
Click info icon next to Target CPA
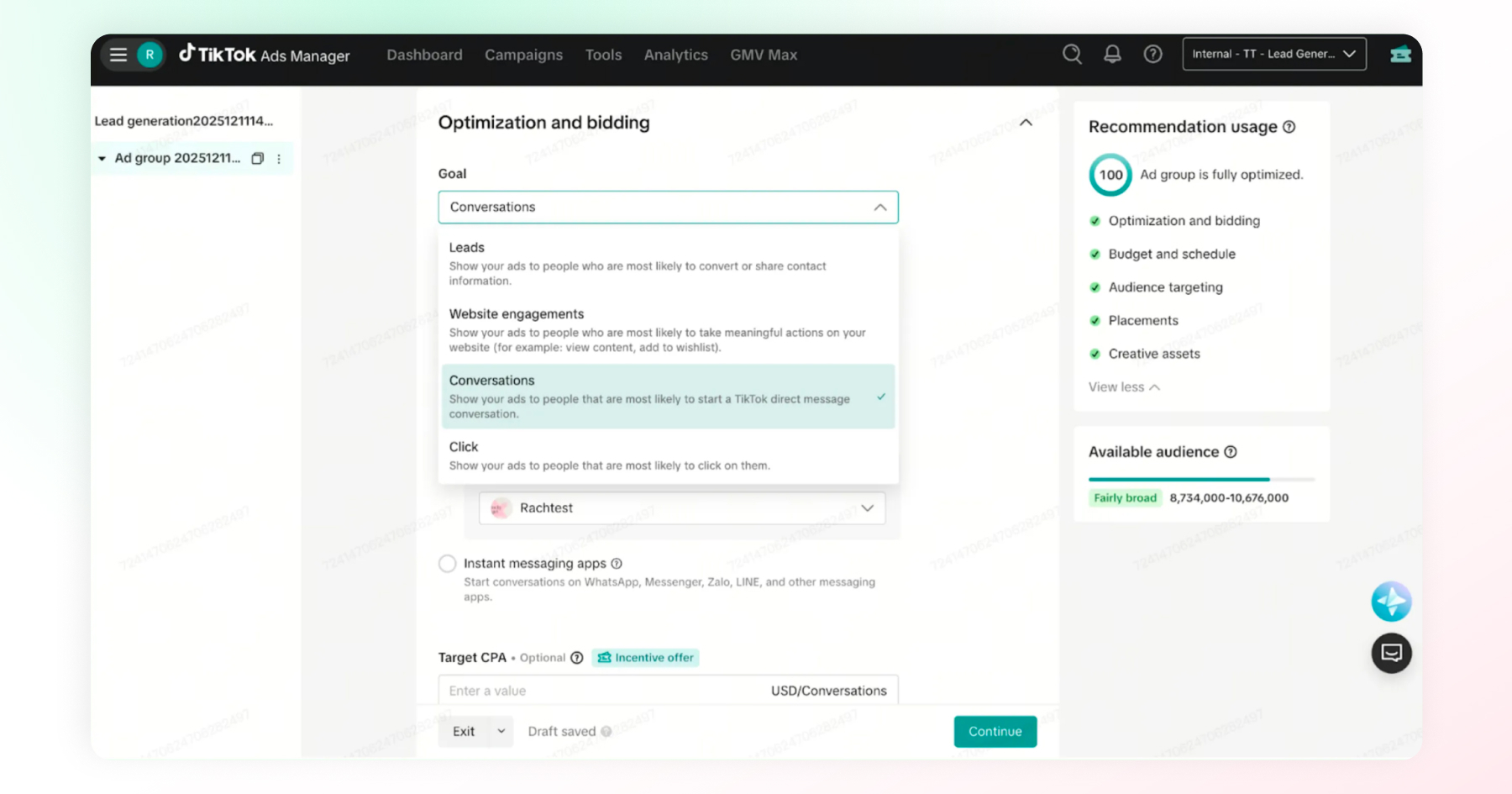click(x=577, y=658)
